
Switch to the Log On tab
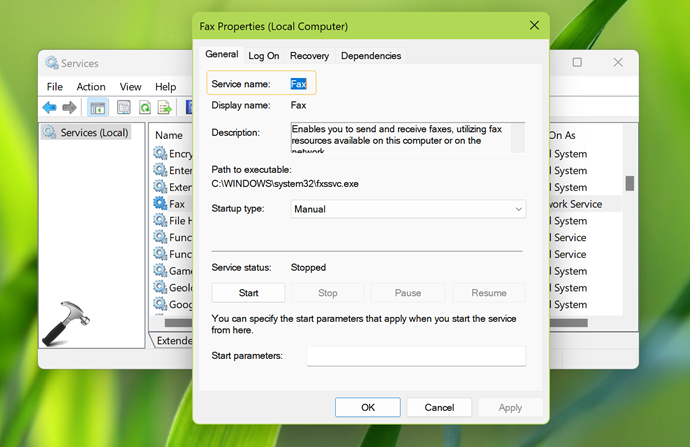[264, 56]
